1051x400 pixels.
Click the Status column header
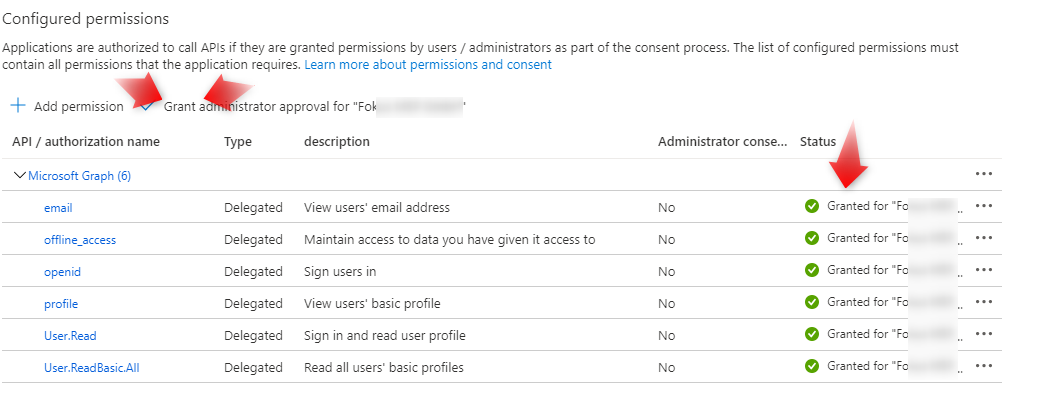coord(818,142)
